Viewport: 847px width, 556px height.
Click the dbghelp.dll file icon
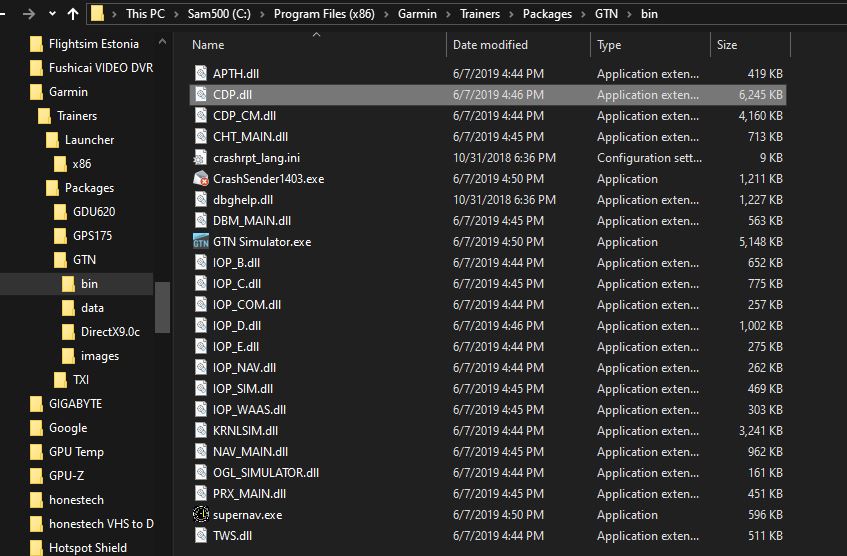click(200, 199)
